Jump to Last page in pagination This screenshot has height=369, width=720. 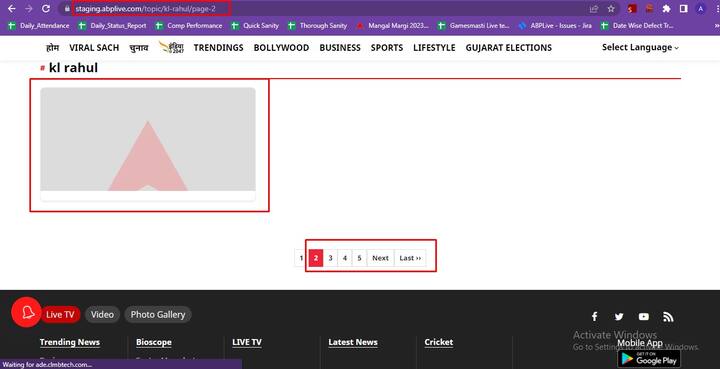(x=410, y=258)
